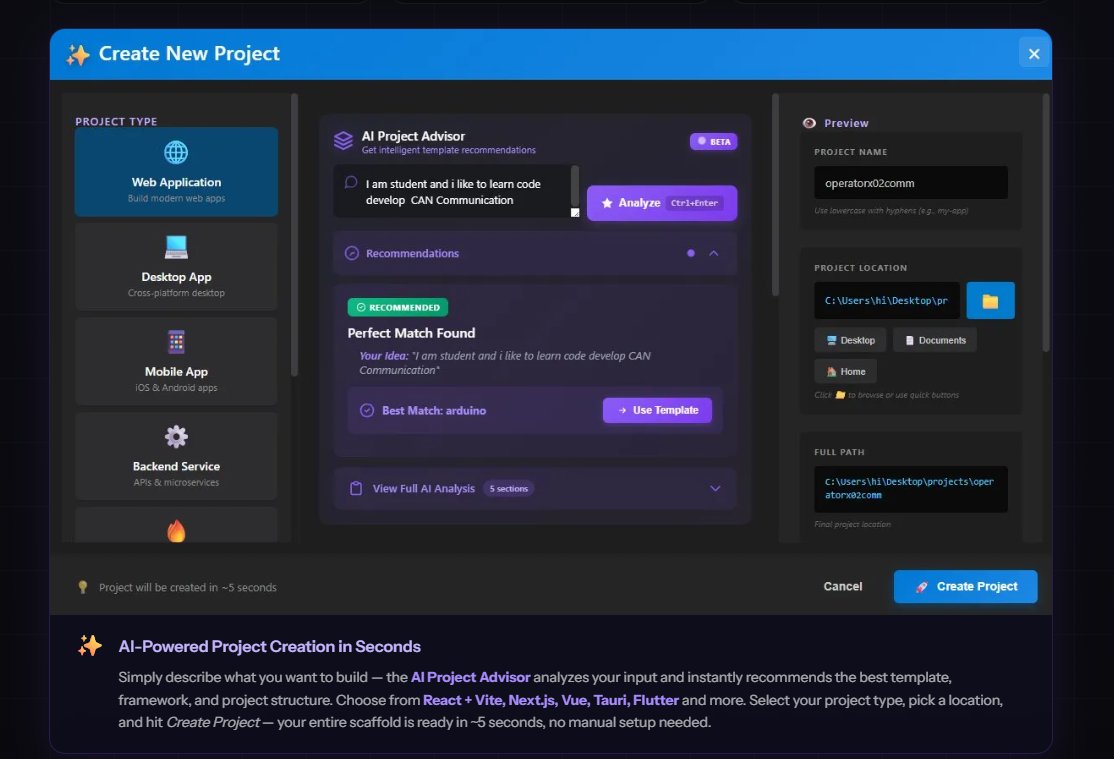Collapse the Recommendations section

click(714, 253)
